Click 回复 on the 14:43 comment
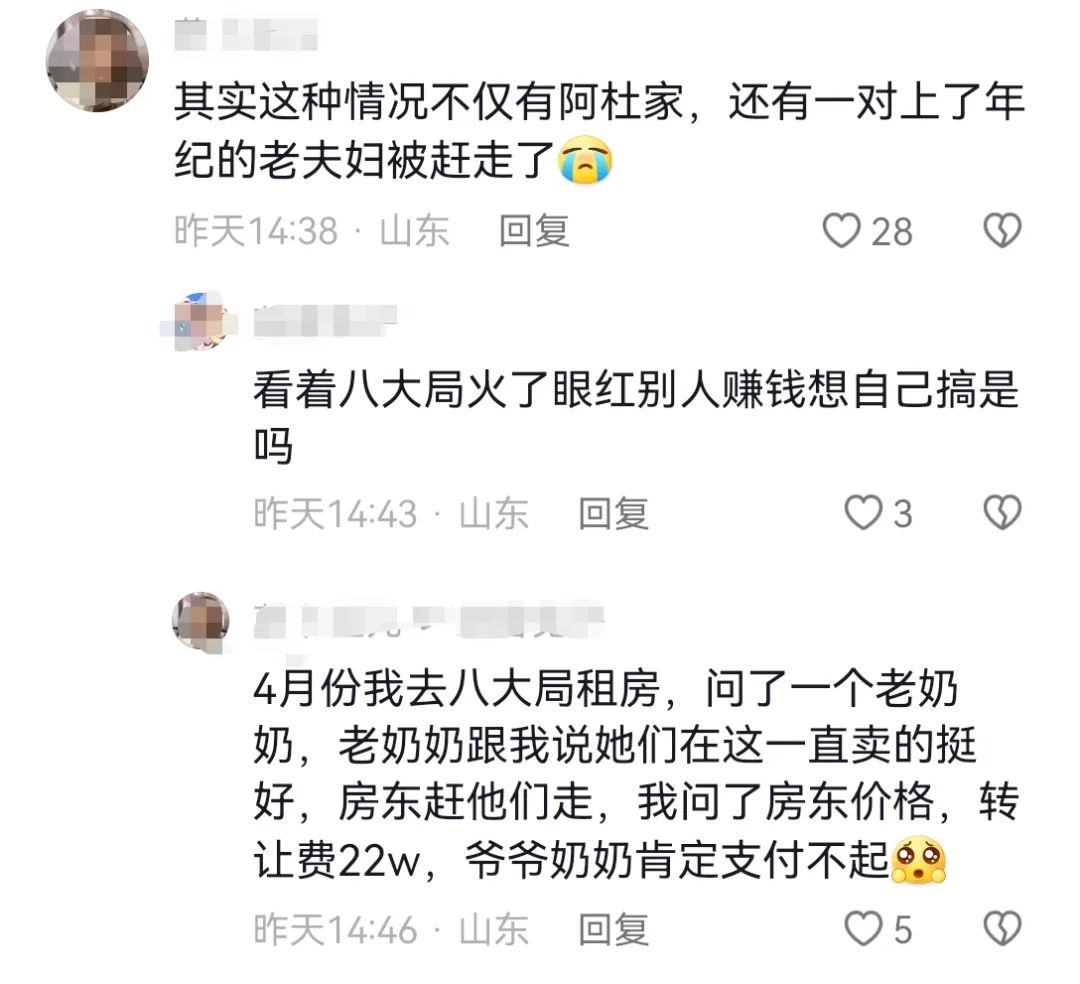1080x984 pixels. point(614,514)
